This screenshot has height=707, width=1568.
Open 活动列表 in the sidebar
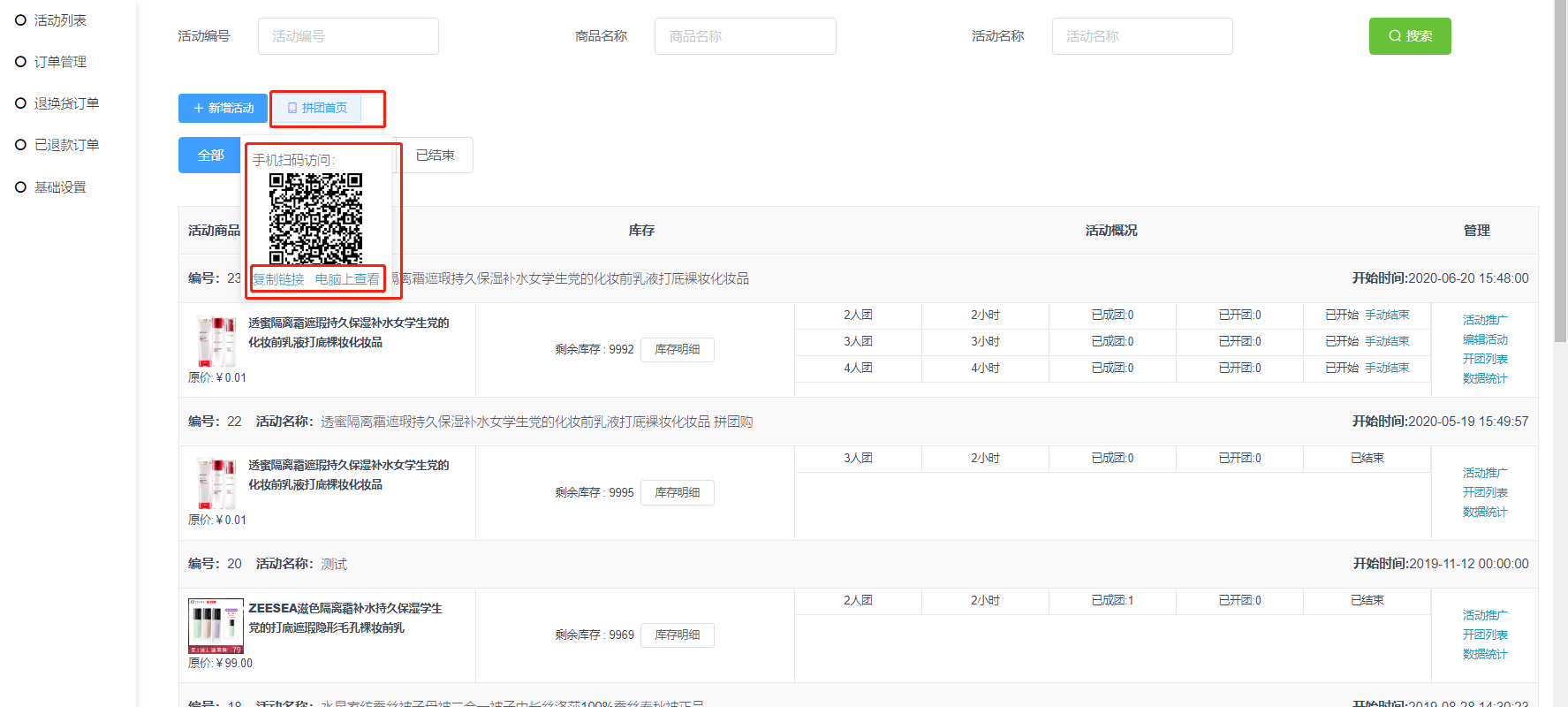tap(60, 20)
